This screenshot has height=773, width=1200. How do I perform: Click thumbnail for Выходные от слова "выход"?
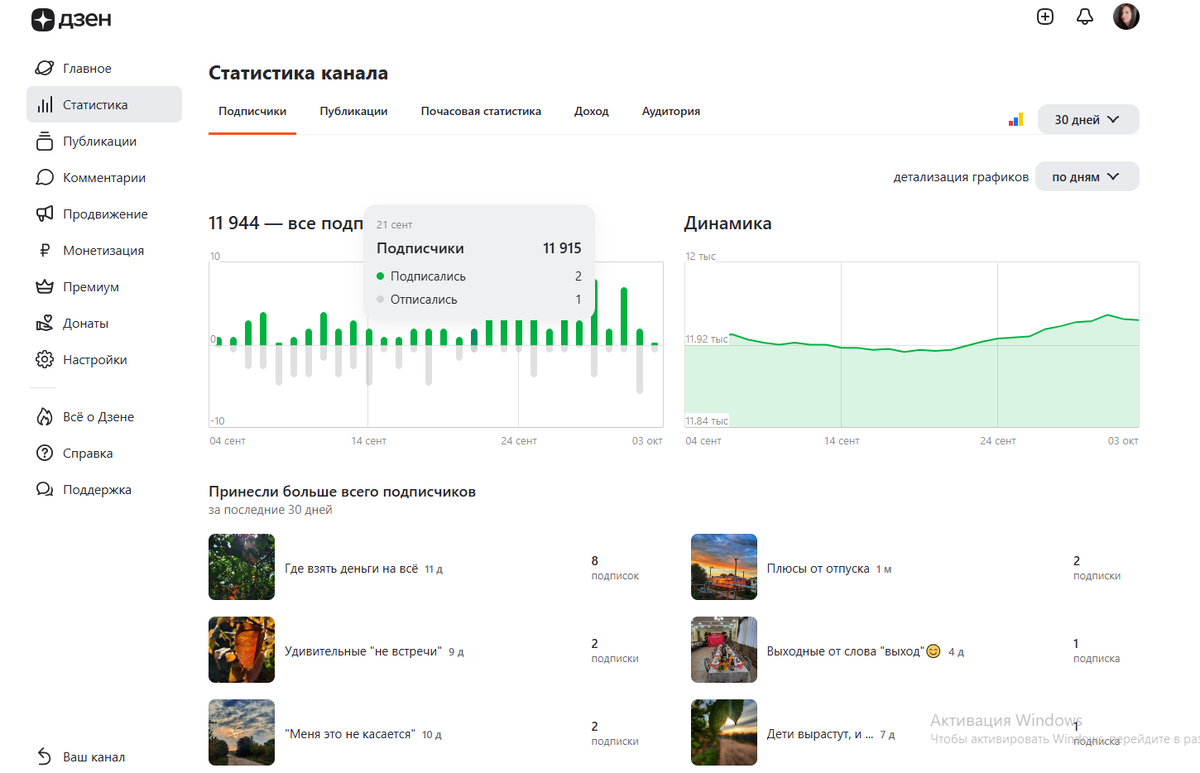tap(724, 650)
